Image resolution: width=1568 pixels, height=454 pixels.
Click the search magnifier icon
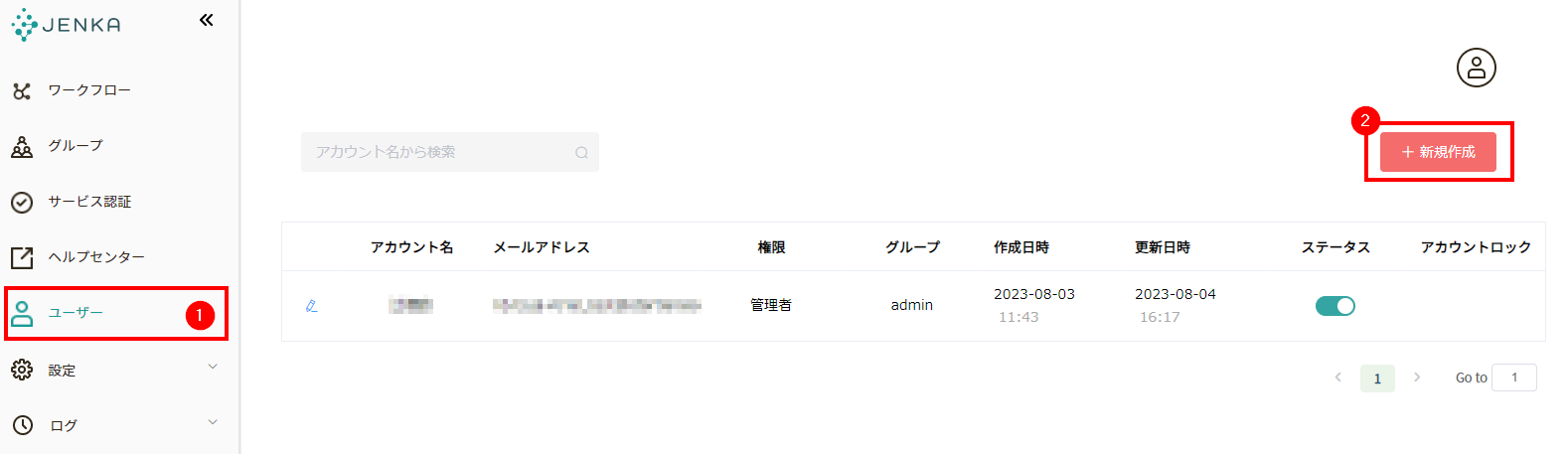tap(581, 153)
